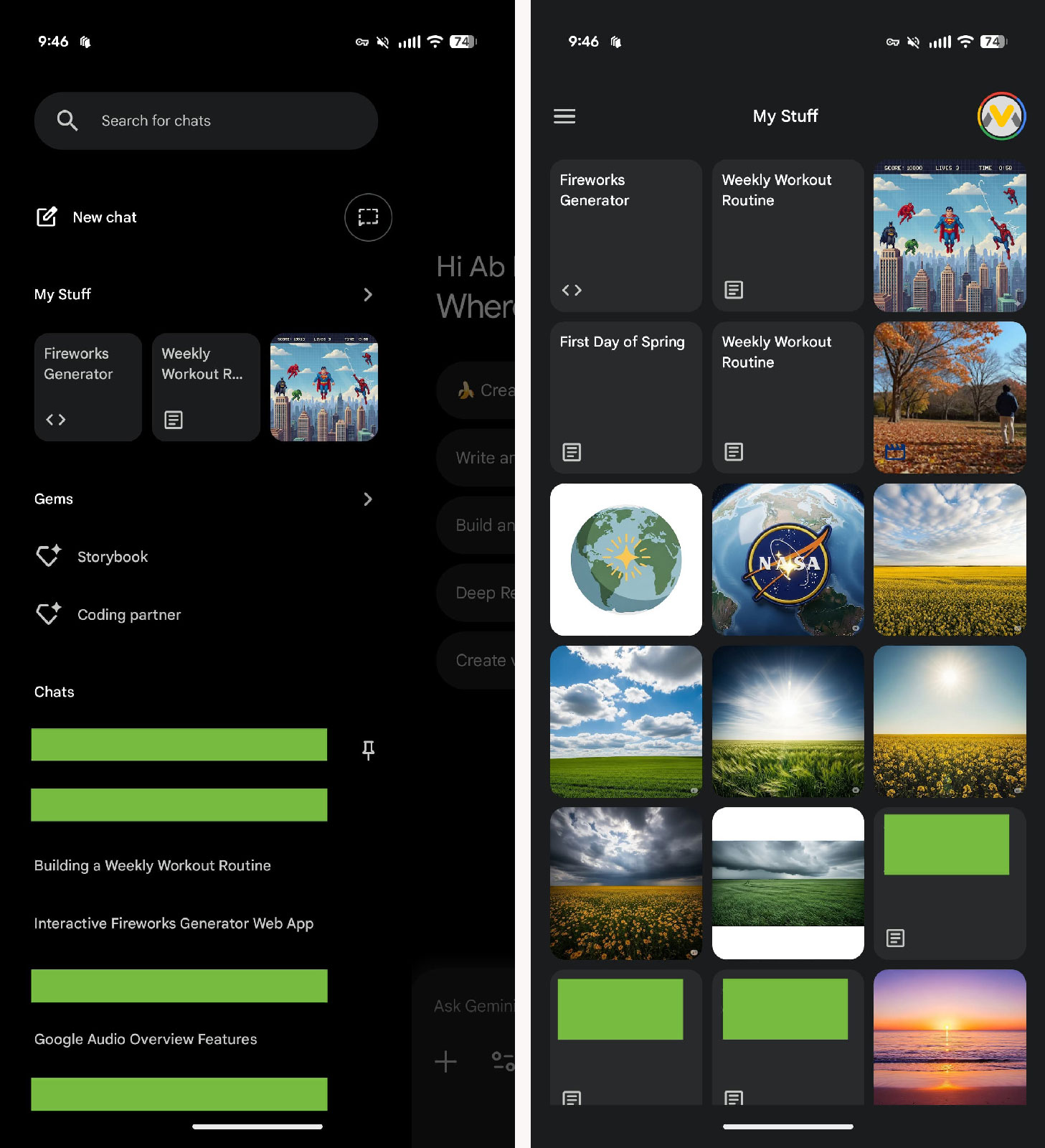
Task: View the ocean sunset image
Action: [949, 1037]
